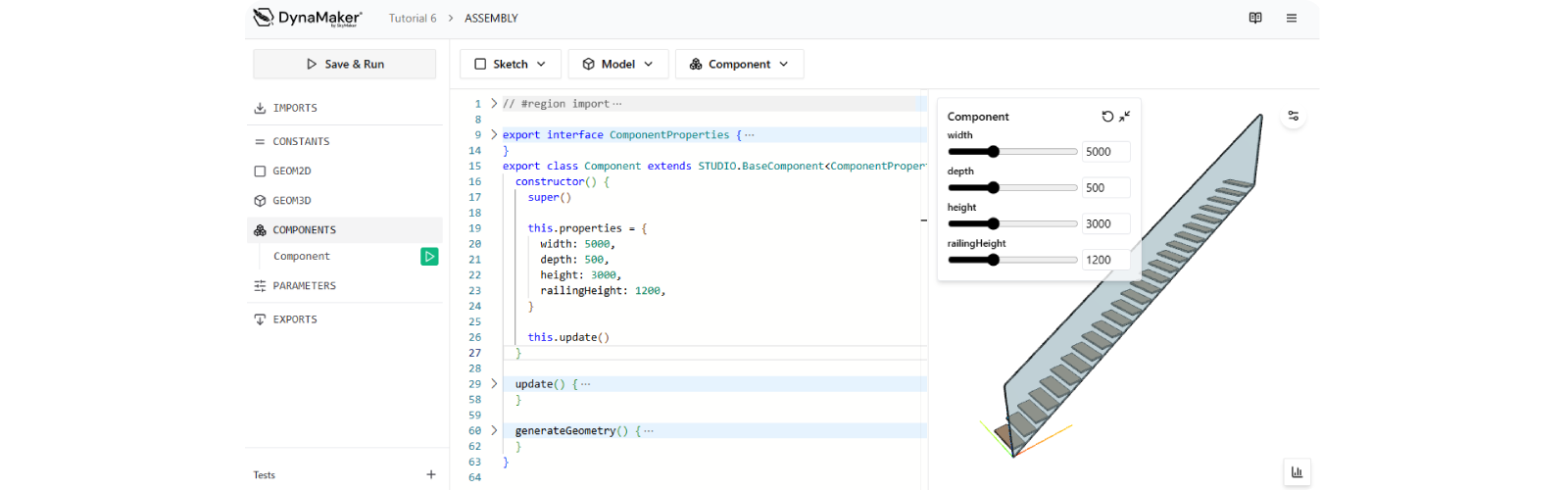Screen dimensions: 1568x490
Task: Add a new test with plus icon
Action: [431, 474]
